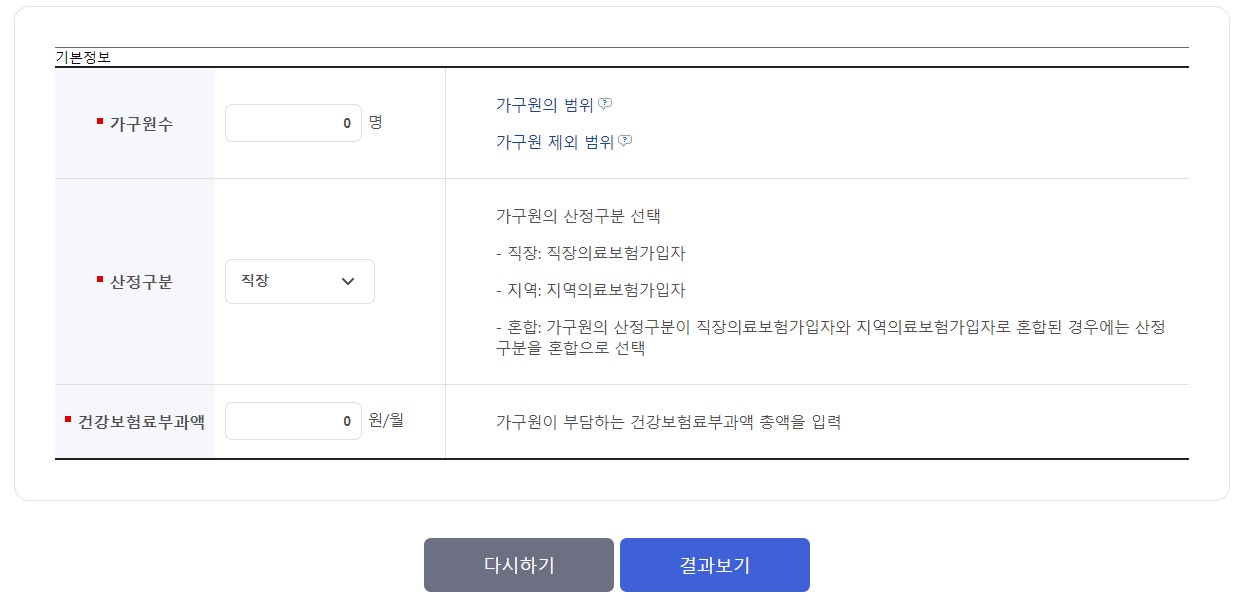Image resolution: width=1247 pixels, height=612 pixels.
Task: Expand the calculation type combo box
Action: click(299, 281)
